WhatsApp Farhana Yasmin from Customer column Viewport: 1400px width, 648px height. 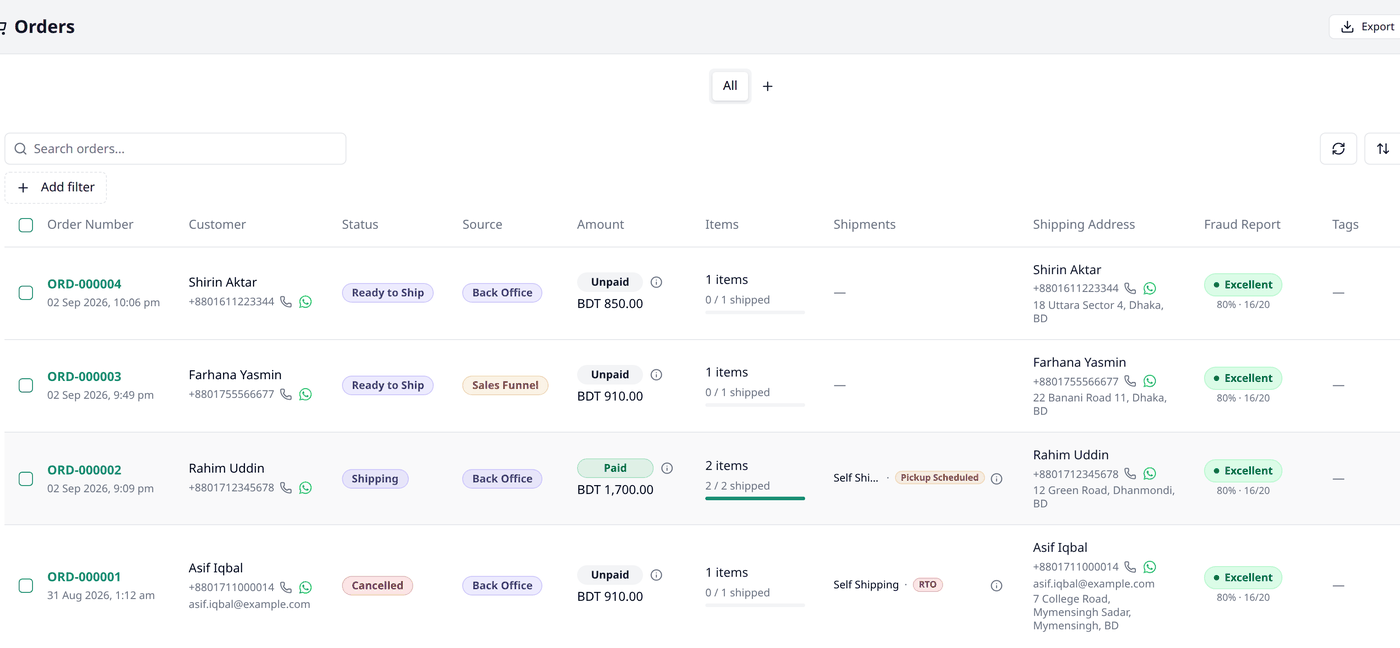point(305,394)
